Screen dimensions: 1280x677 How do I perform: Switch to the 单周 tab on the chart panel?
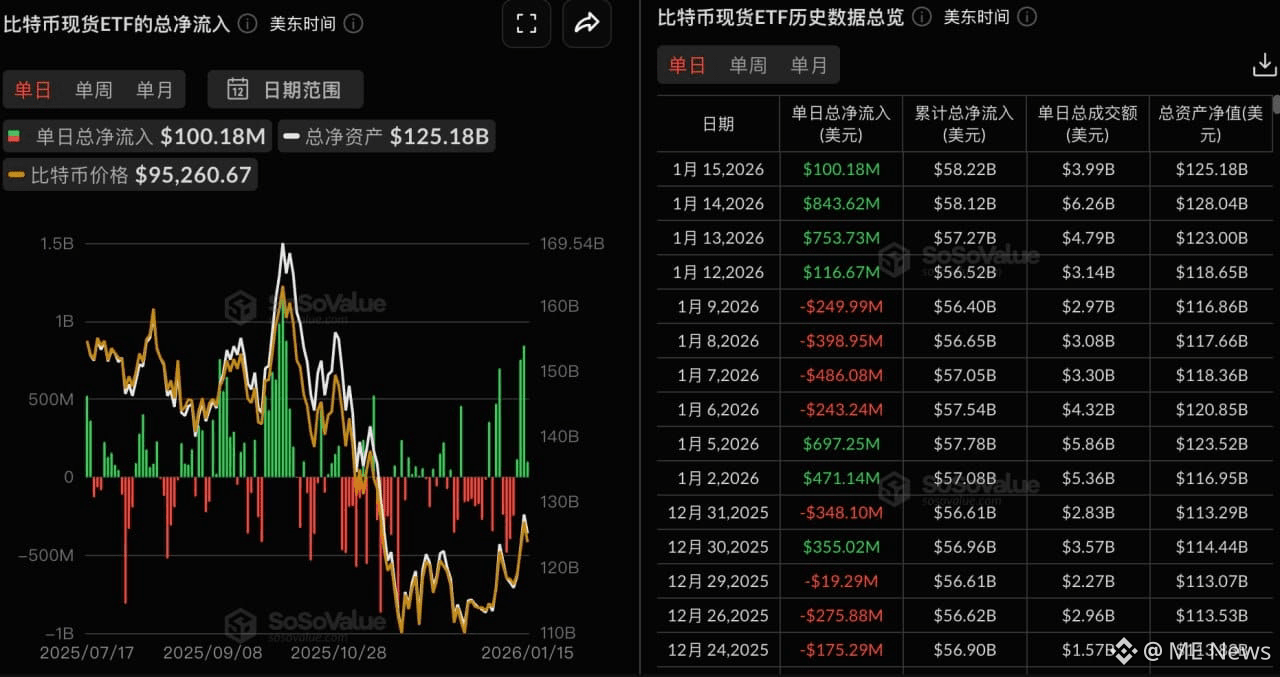click(x=94, y=88)
